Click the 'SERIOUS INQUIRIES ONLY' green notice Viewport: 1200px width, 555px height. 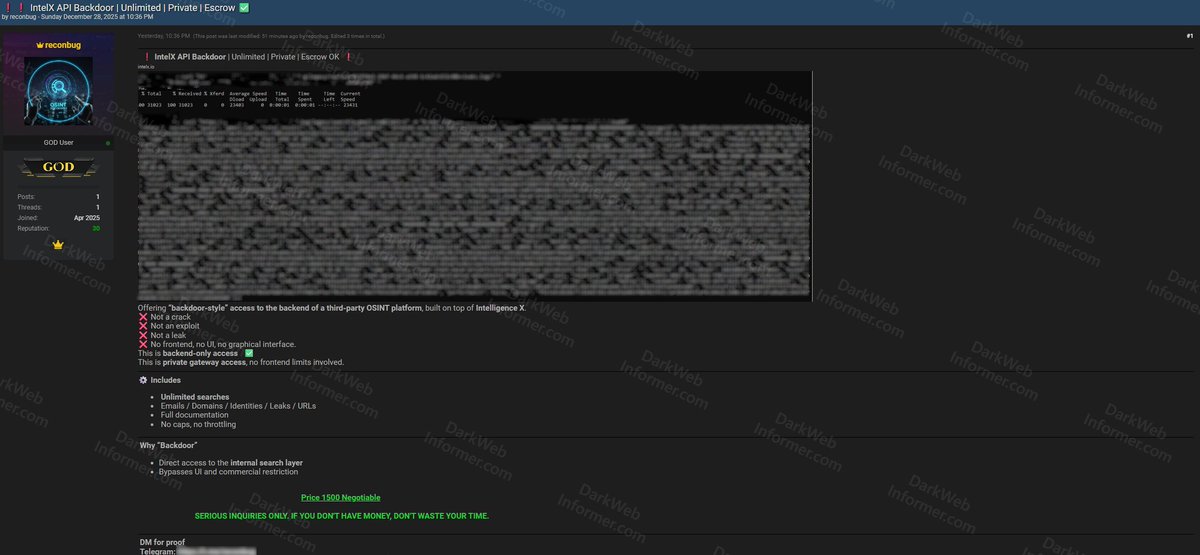click(x=342, y=516)
